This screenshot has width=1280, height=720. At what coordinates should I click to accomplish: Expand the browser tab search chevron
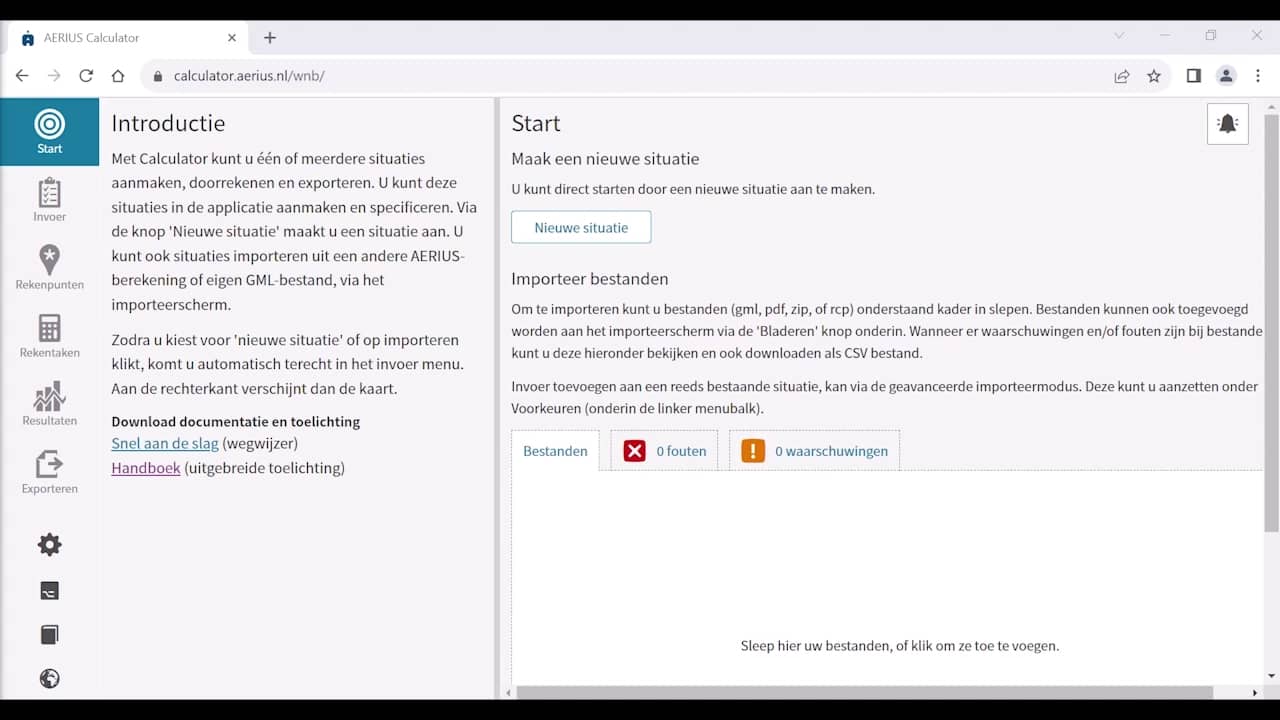click(1119, 36)
